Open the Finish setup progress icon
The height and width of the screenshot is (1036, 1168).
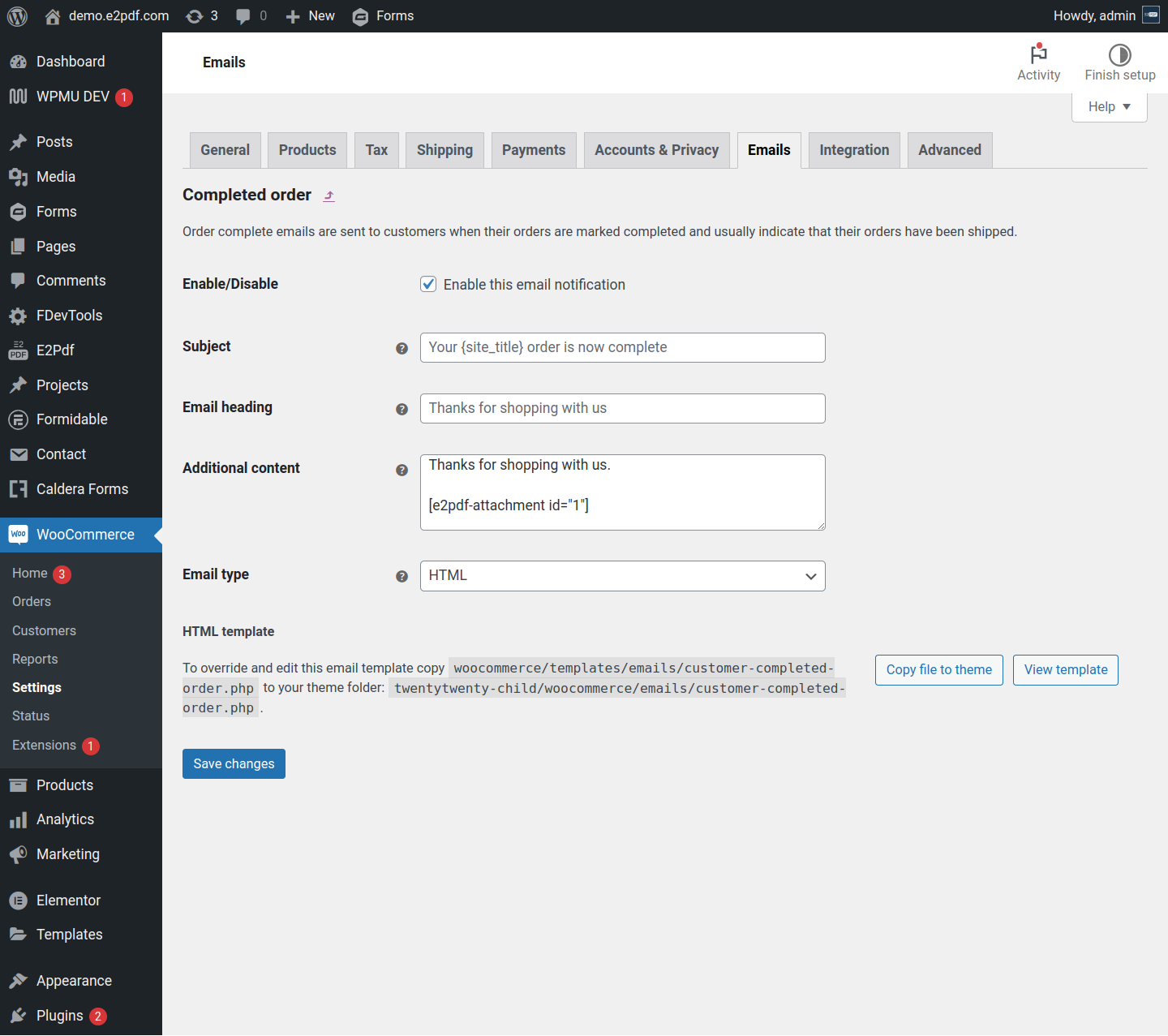coord(1119,54)
